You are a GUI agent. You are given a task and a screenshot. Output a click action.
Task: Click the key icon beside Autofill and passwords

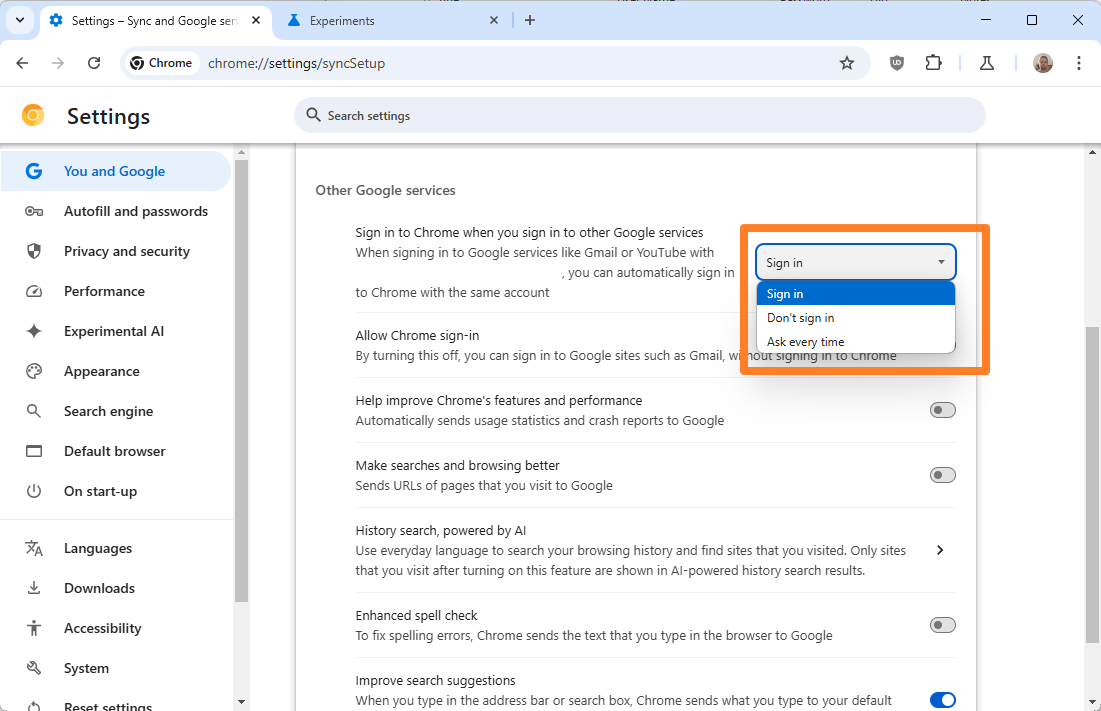[x=34, y=211]
